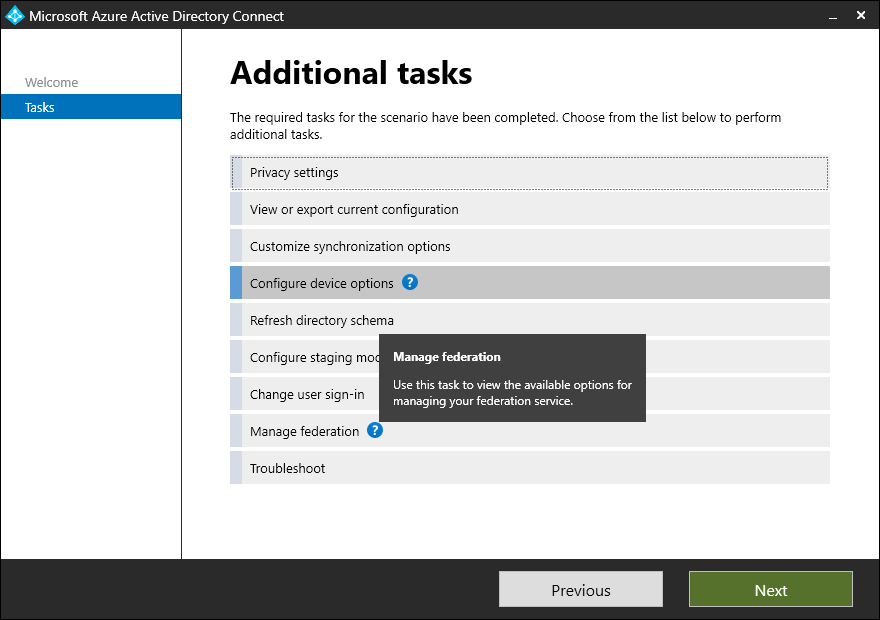Image resolution: width=880 pixels, height=620 pixels.
Task: Open the Troubleshoot task
Action: coord(529,468)
